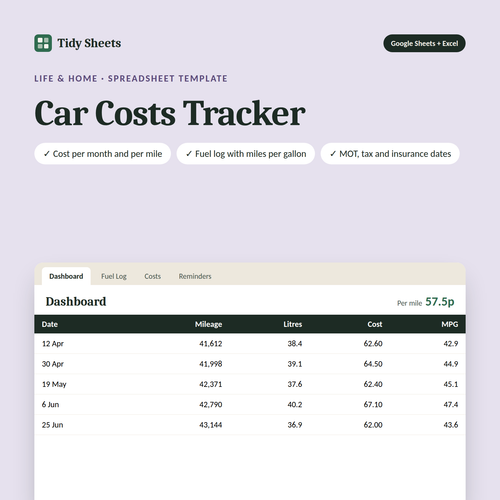Click MPG cell 43.6
Image resolution: width=500 pixels, height=500 pixels.
pos(451,425)
